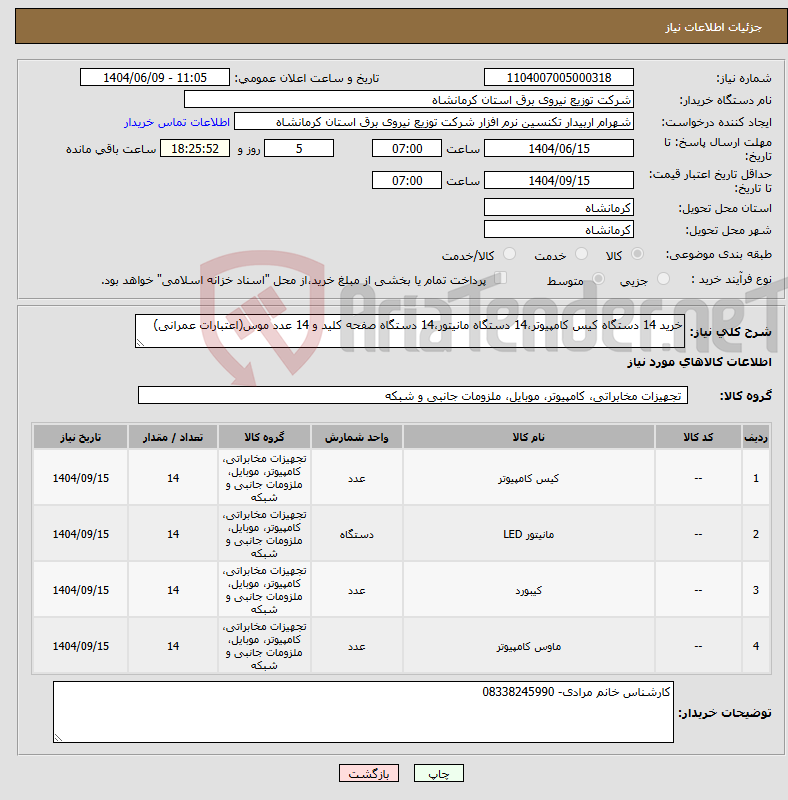Click the request creator name field
This screenshot has height=800, width=788.
point(434,122)
